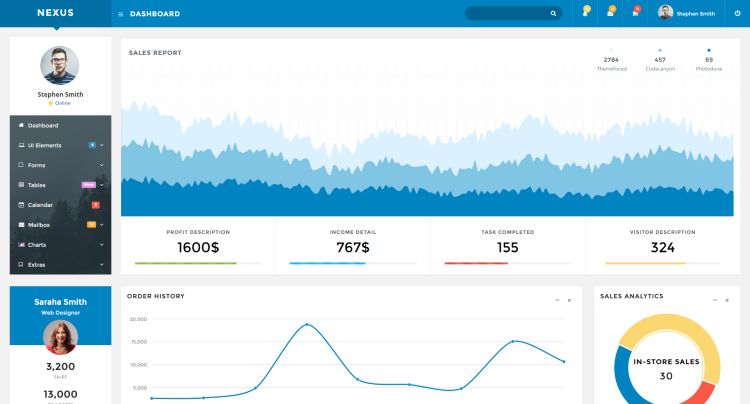The height and width of the screenshot is (404, 750).
Task: Select Forms menu label
Action: [36, 165]
